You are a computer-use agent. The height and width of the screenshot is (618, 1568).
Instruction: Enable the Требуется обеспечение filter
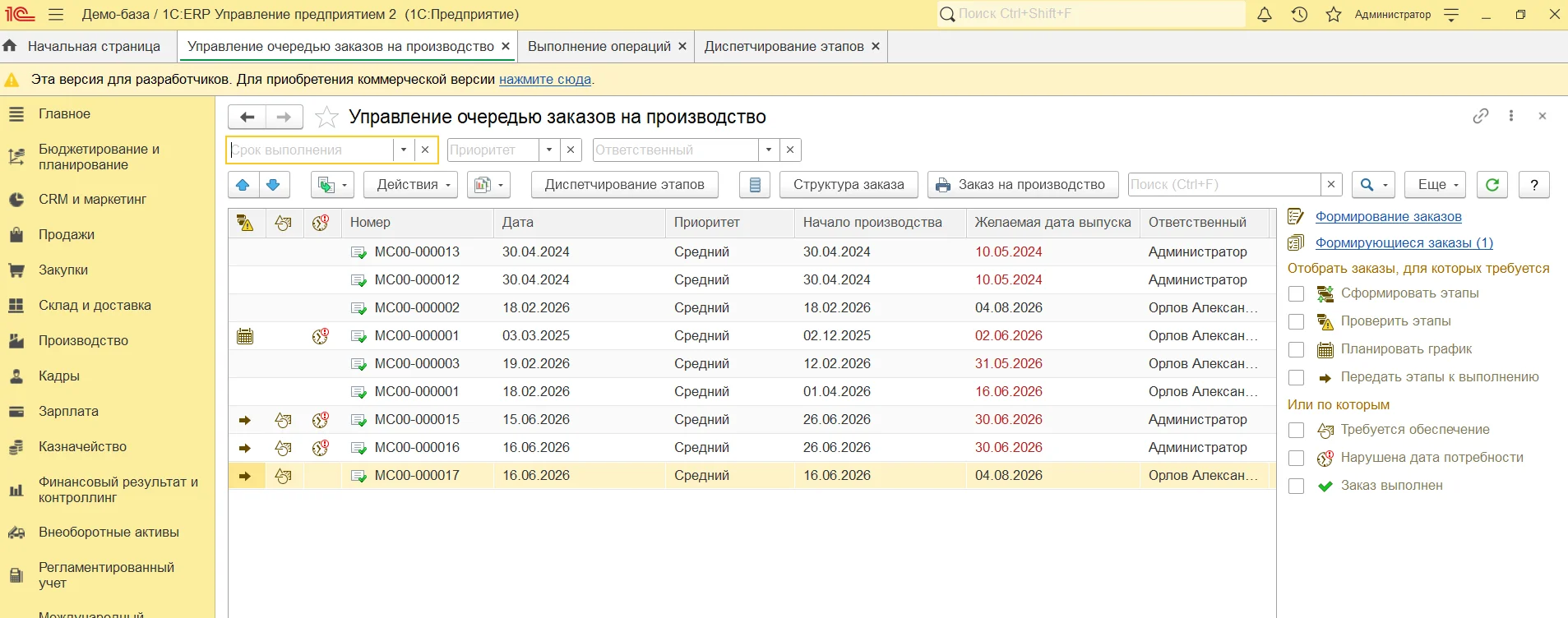1297,431
